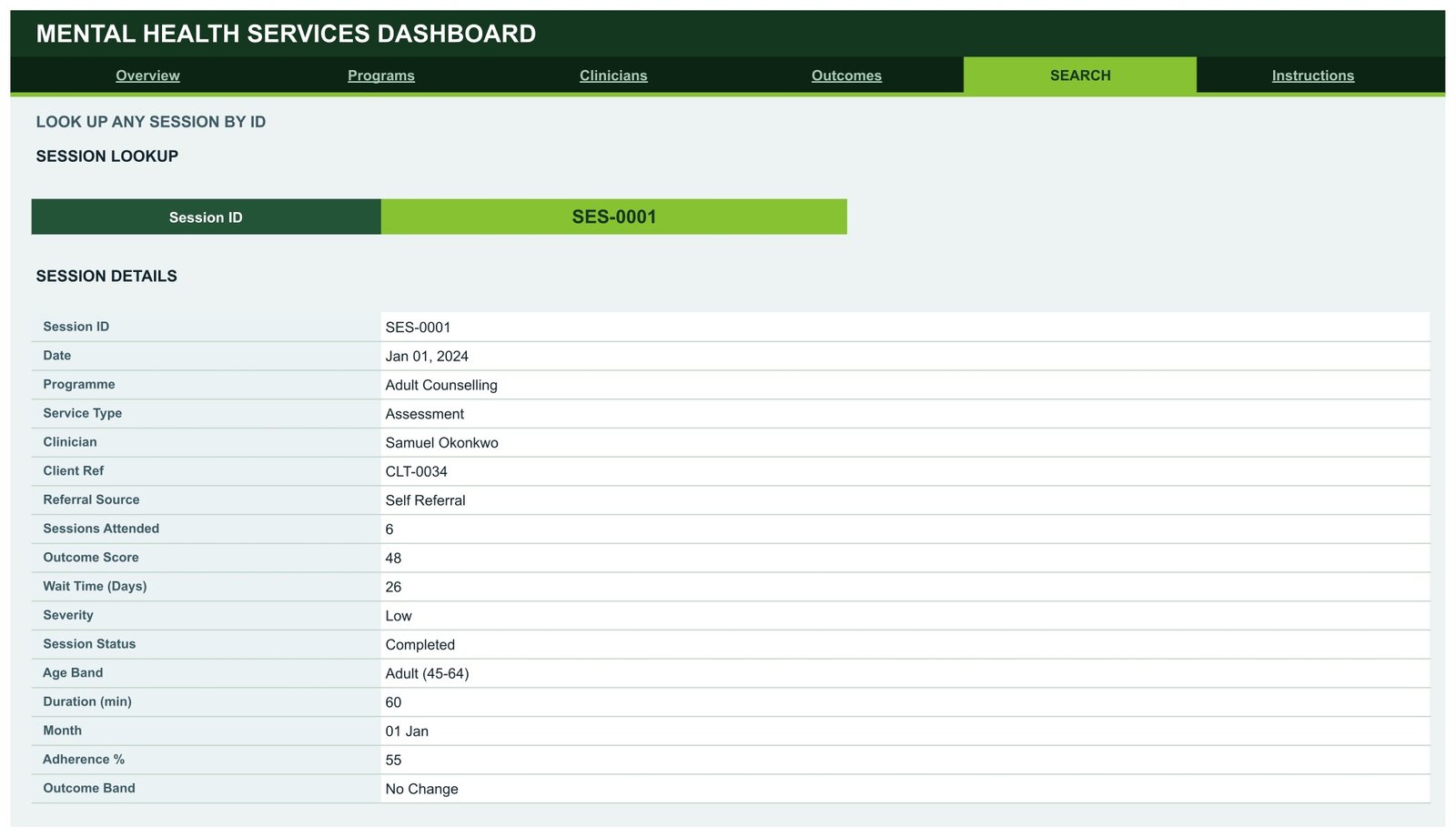Click the Outcome Score field label

click(91, 558)
